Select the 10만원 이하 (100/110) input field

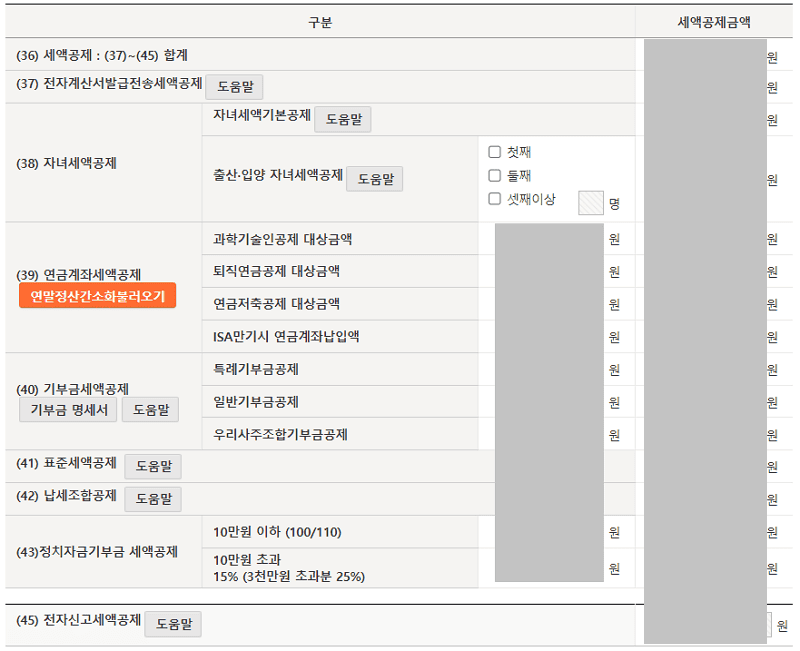coord(549,532)
